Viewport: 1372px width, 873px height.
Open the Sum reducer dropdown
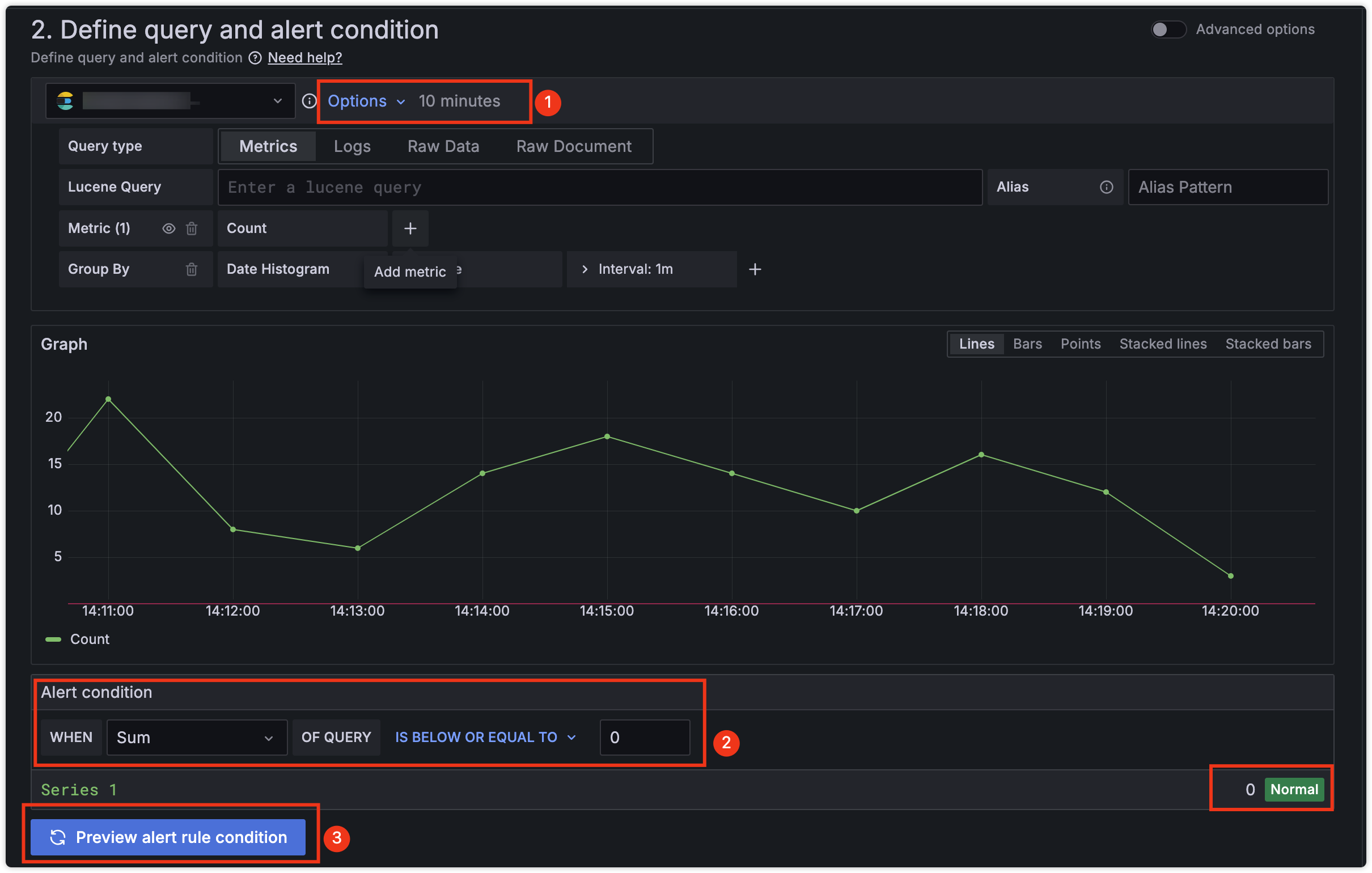(x=196, y=737)
